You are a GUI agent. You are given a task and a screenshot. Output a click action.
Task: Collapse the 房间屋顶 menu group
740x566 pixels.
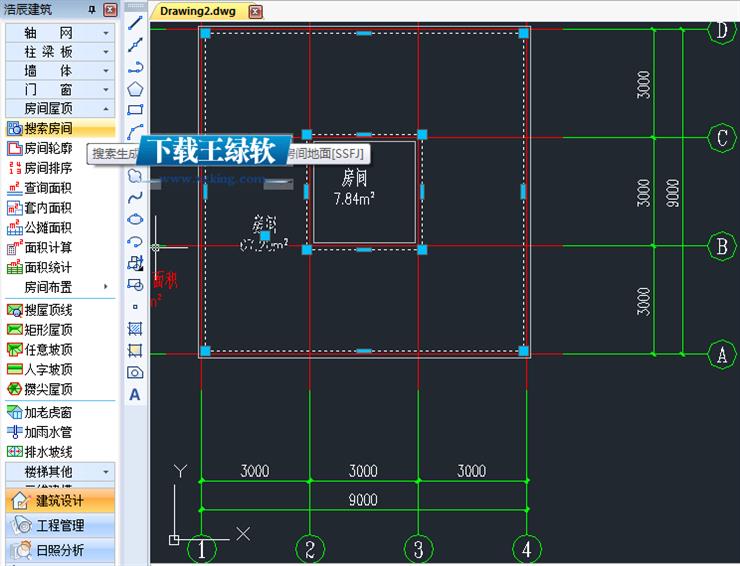coord(60,108)
